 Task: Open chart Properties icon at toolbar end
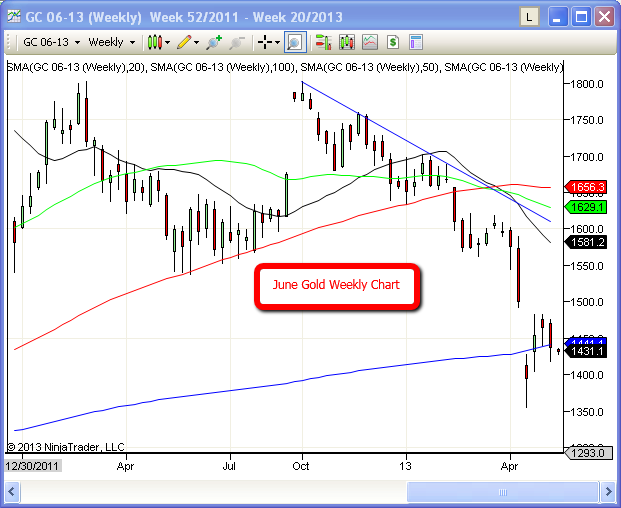416,42
